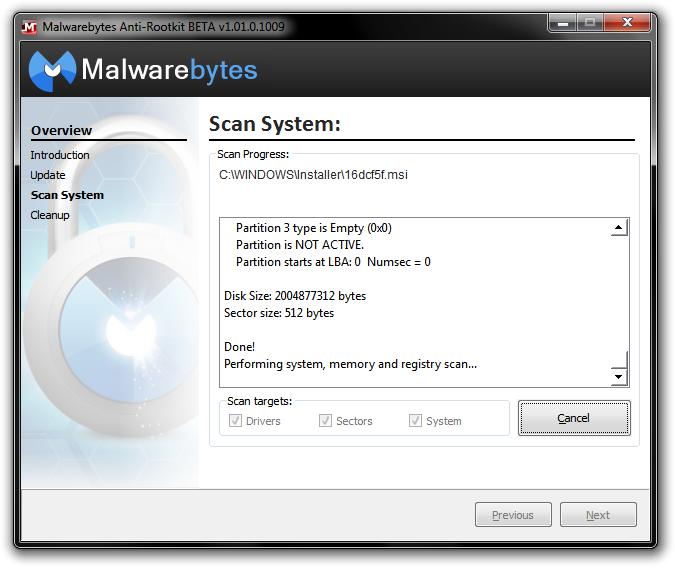Viewport: 675px width, 568px height.
Task: Click the window title 'Malwarebytes Anti-Rootkit BETA v1.01.0.1009'
Action: (164, 27)
